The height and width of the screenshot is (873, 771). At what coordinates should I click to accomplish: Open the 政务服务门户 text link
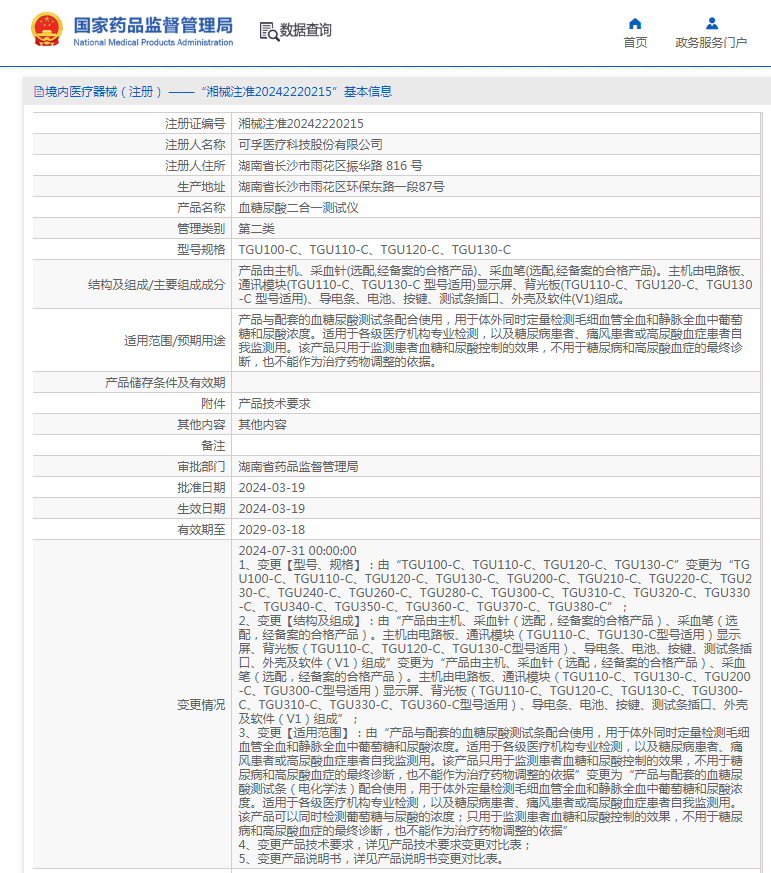(x=711, y=43)
